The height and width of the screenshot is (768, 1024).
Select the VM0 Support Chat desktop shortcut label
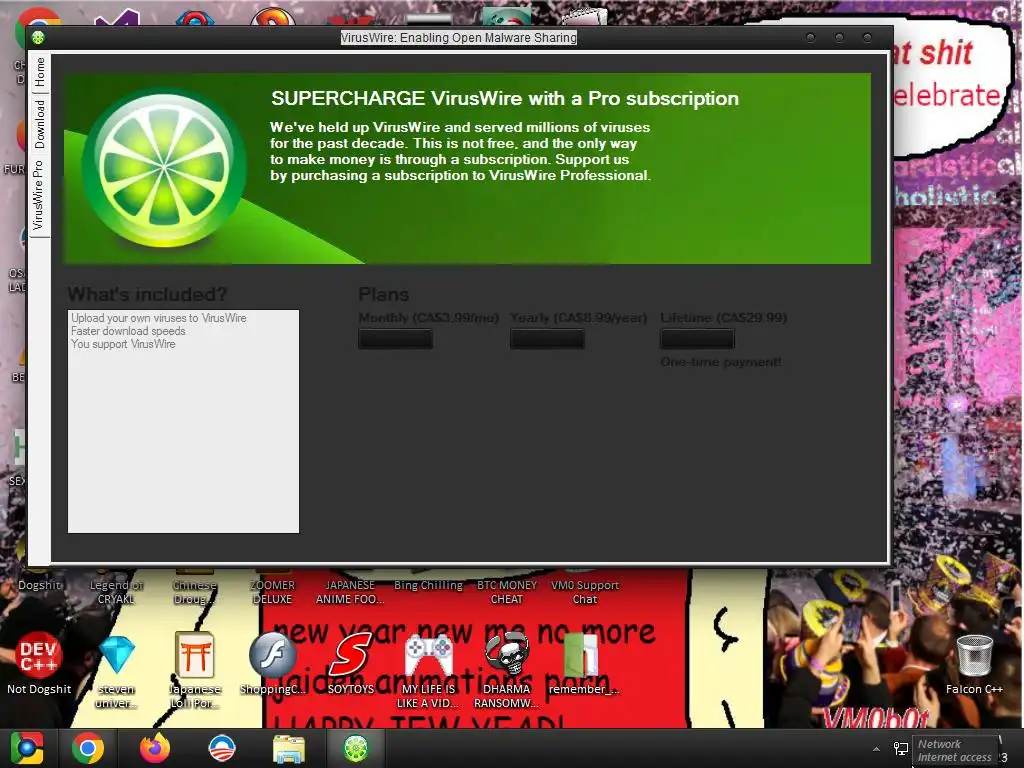(x=584, y=592)
